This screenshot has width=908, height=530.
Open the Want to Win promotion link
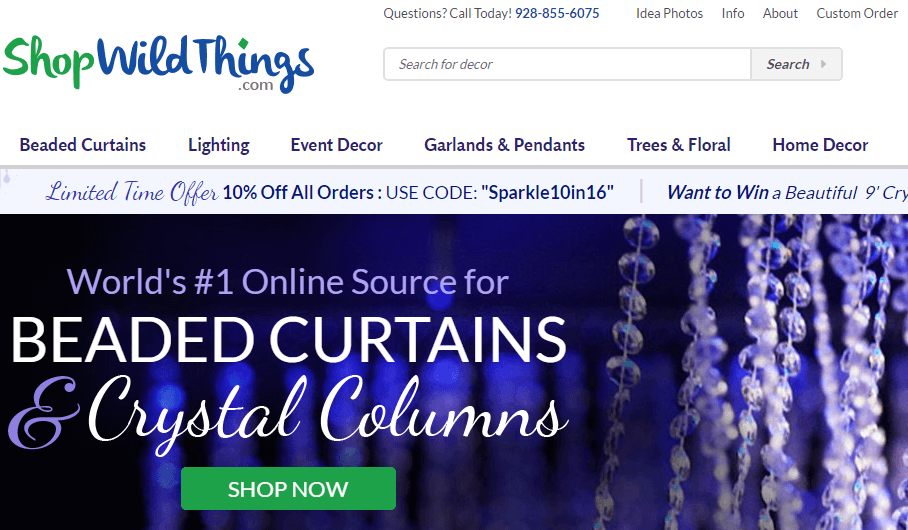(x=787, y=192)
